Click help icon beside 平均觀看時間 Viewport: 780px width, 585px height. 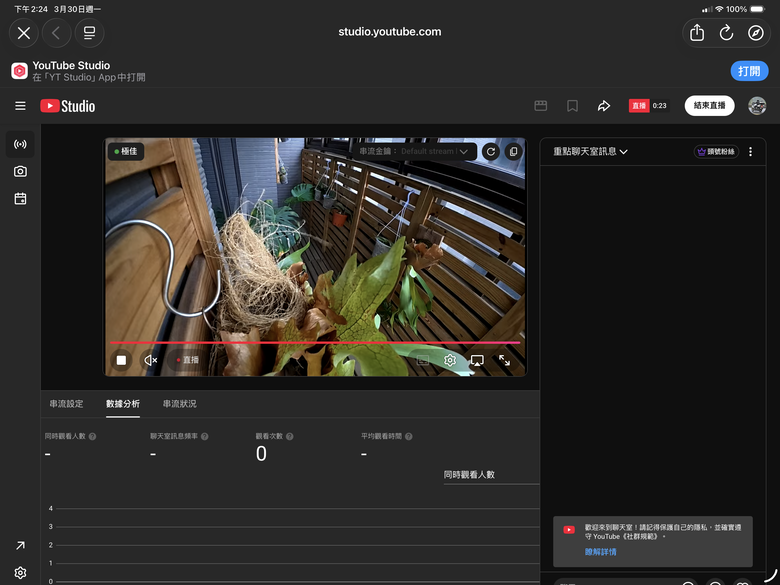pos(408,437)
